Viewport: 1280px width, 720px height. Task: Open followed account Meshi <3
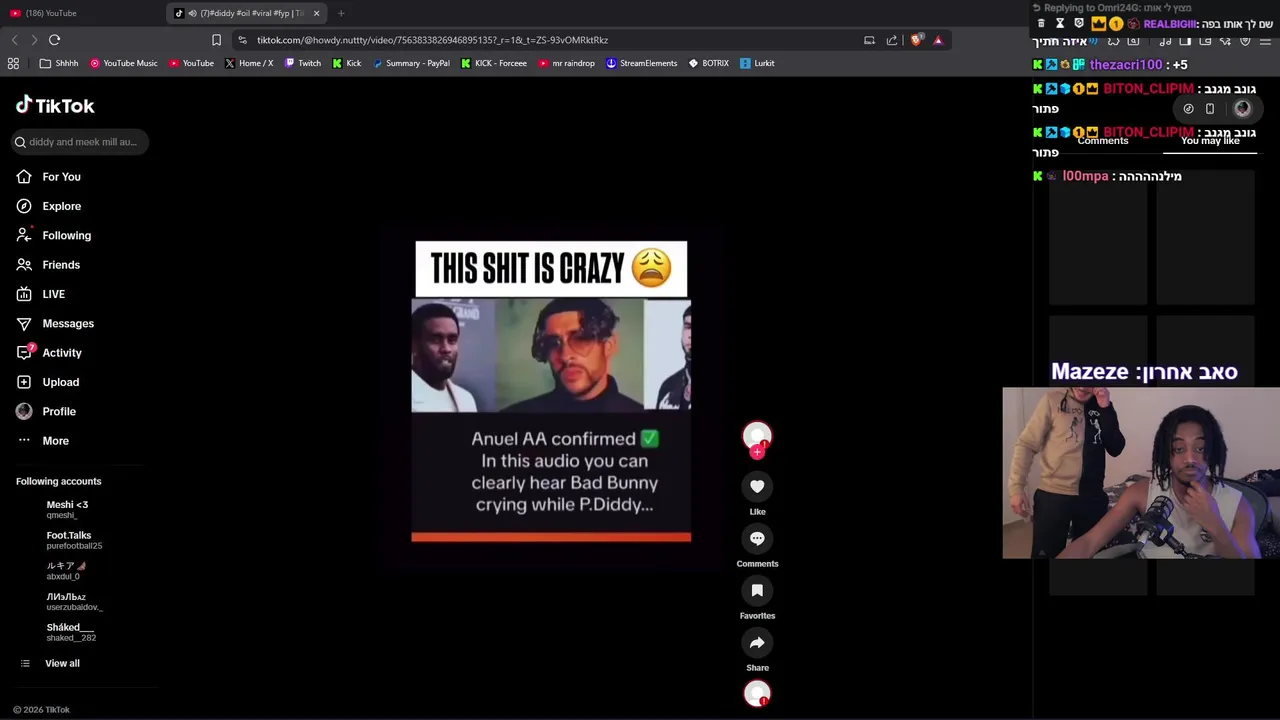pyautogui.click(x=67, y=509)
